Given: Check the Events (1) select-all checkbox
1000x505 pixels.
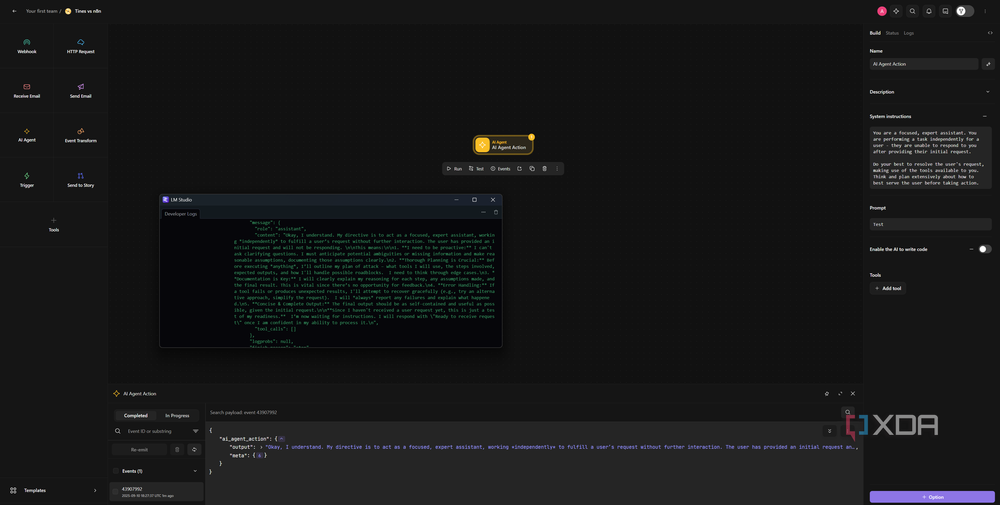Looking at the screenshot, I should 115,471.
